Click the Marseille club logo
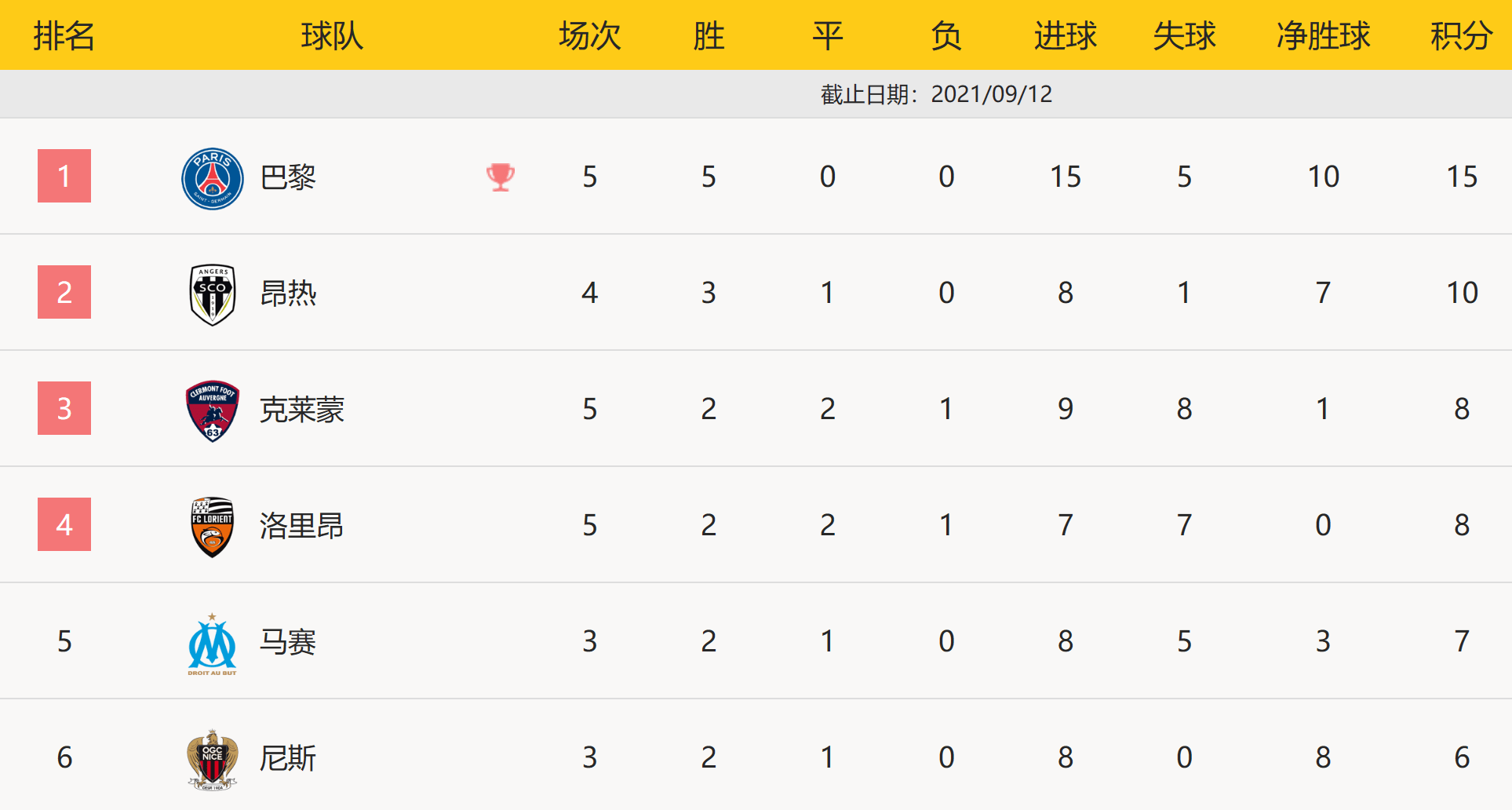1512x810 pixels. click(x=212, y=644)
